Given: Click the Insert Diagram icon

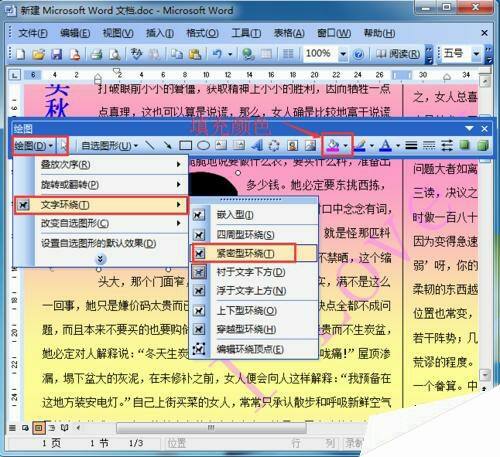Looking at the screenshot, I should 274,145.
